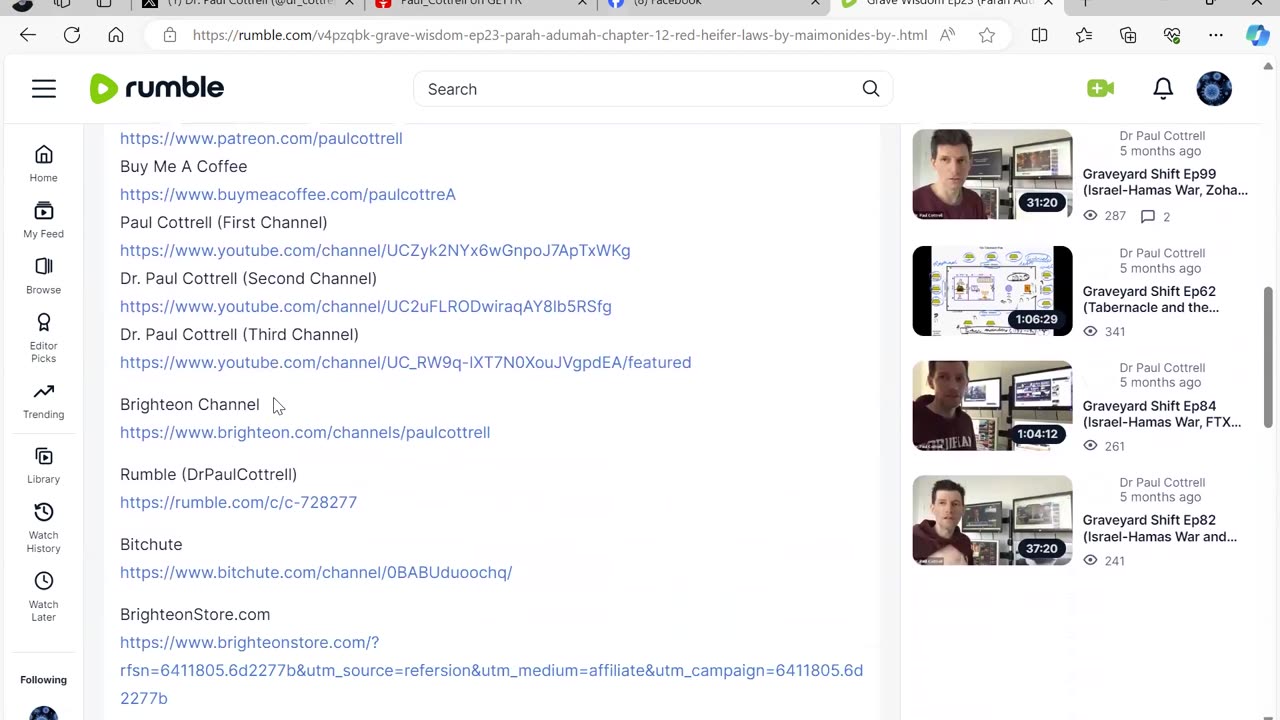Open Graveyard Shift Ep82 title link

(1160, 528)
